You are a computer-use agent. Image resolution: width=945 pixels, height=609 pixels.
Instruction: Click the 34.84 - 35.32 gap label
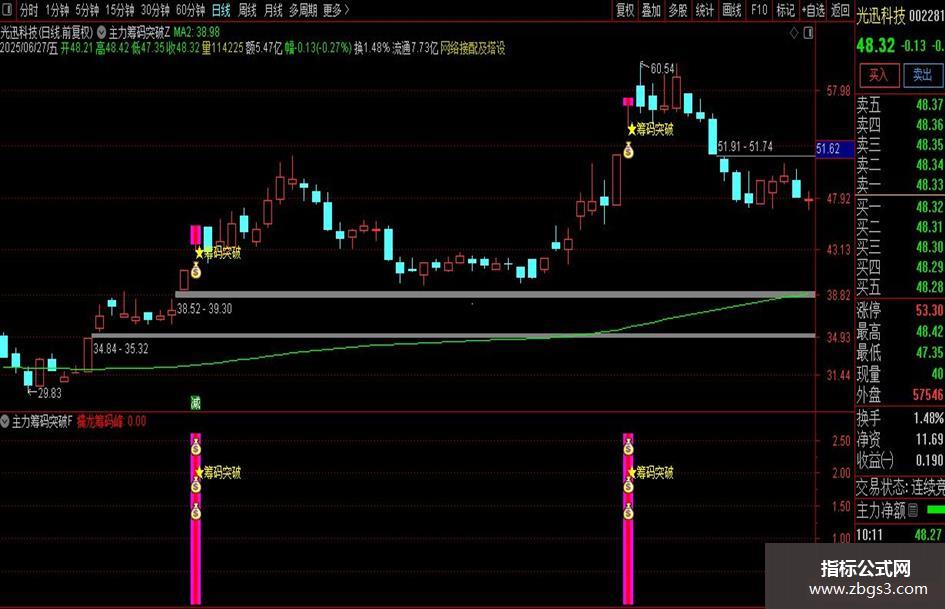click(121, 349)
